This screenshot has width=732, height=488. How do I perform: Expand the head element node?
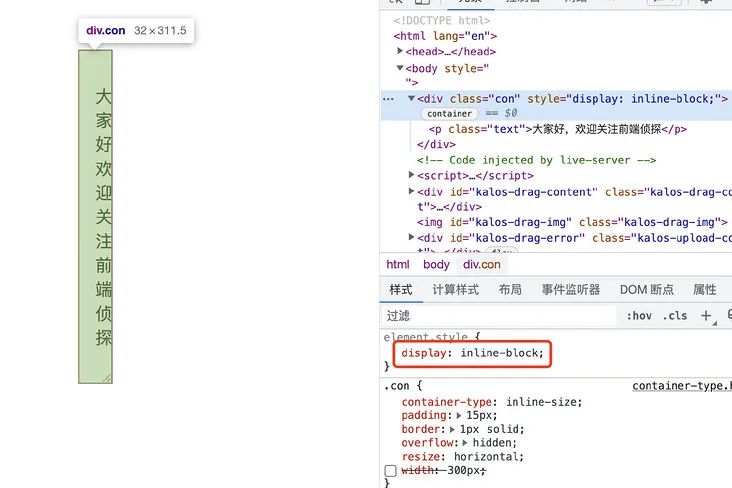coord(400,50)
